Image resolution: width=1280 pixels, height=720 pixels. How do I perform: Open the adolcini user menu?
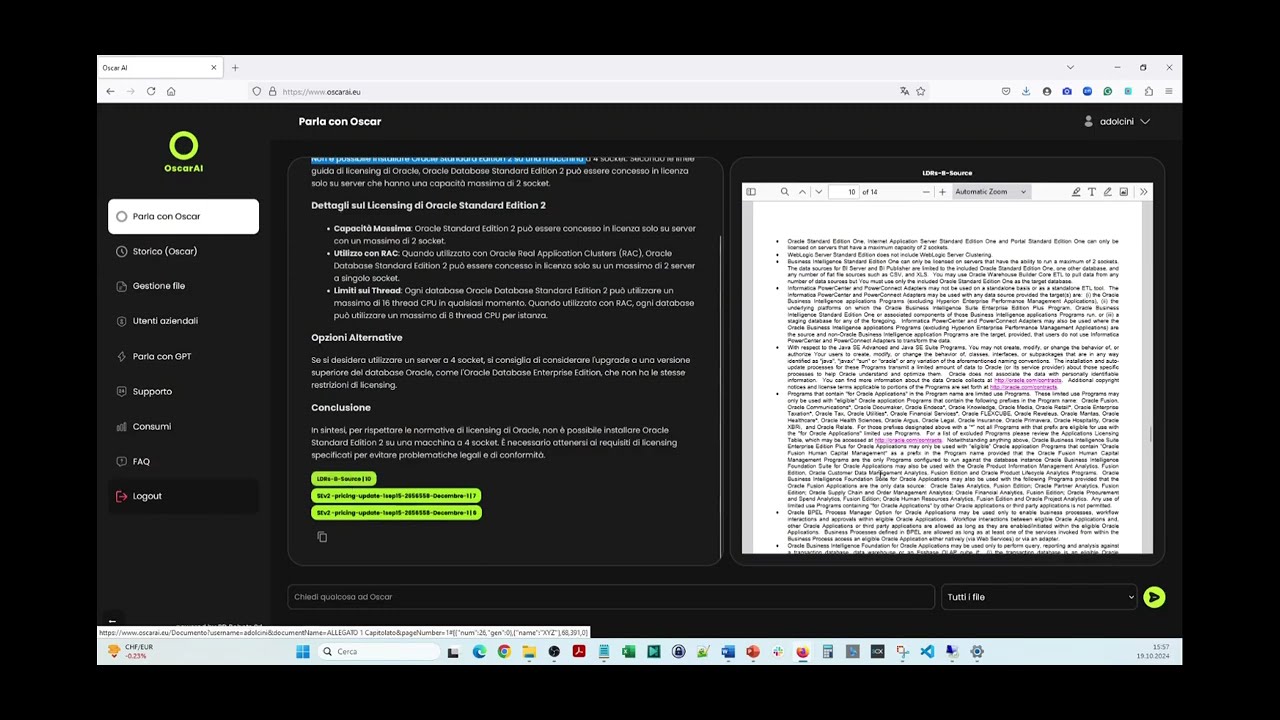(x=1117, y=122)
